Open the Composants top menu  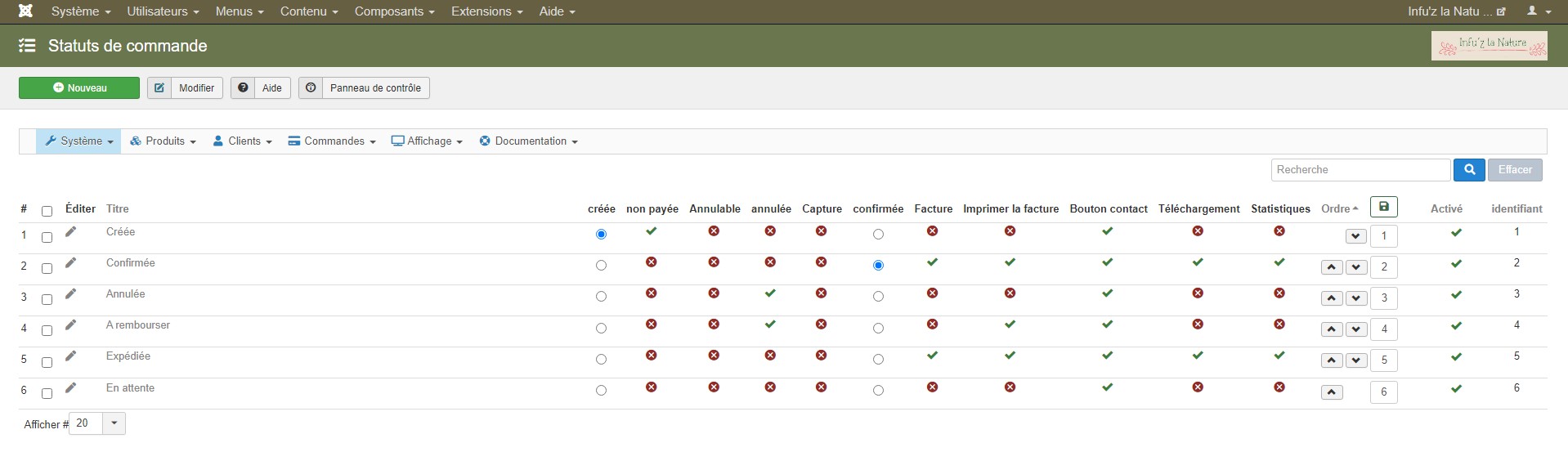[394, 11]
